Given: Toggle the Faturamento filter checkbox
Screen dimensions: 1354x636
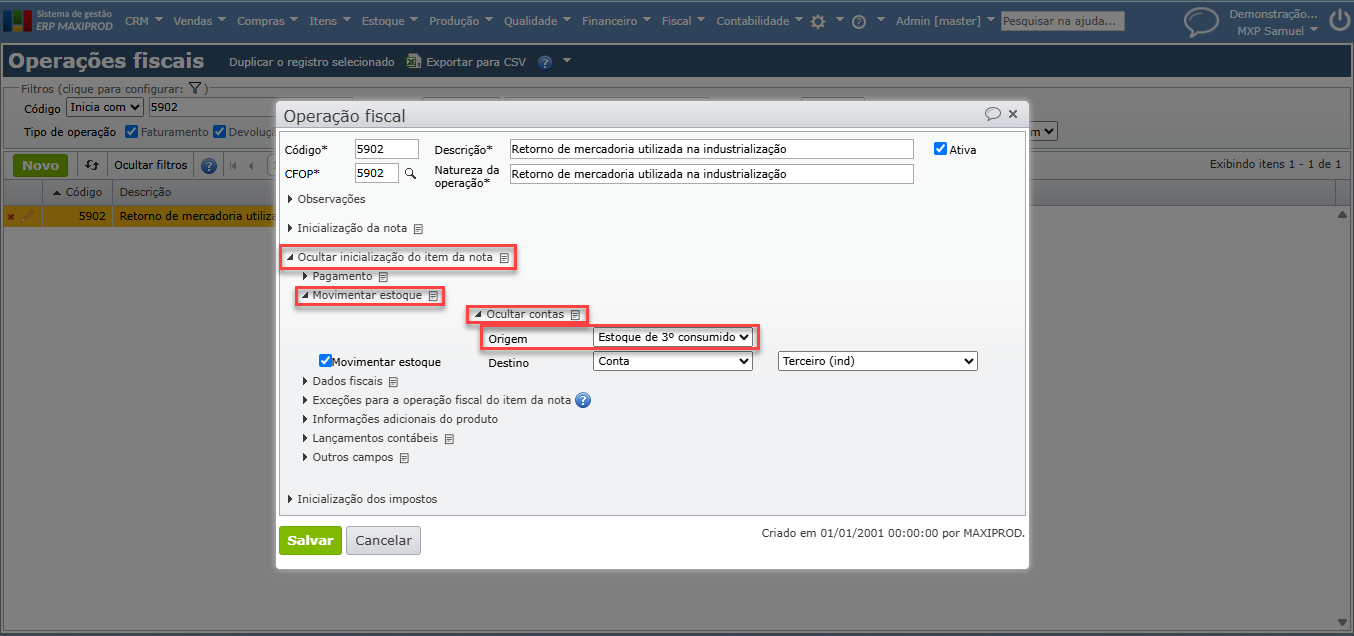Looking at the screenshot, I should pyautogui.click(x=132, y=132).
